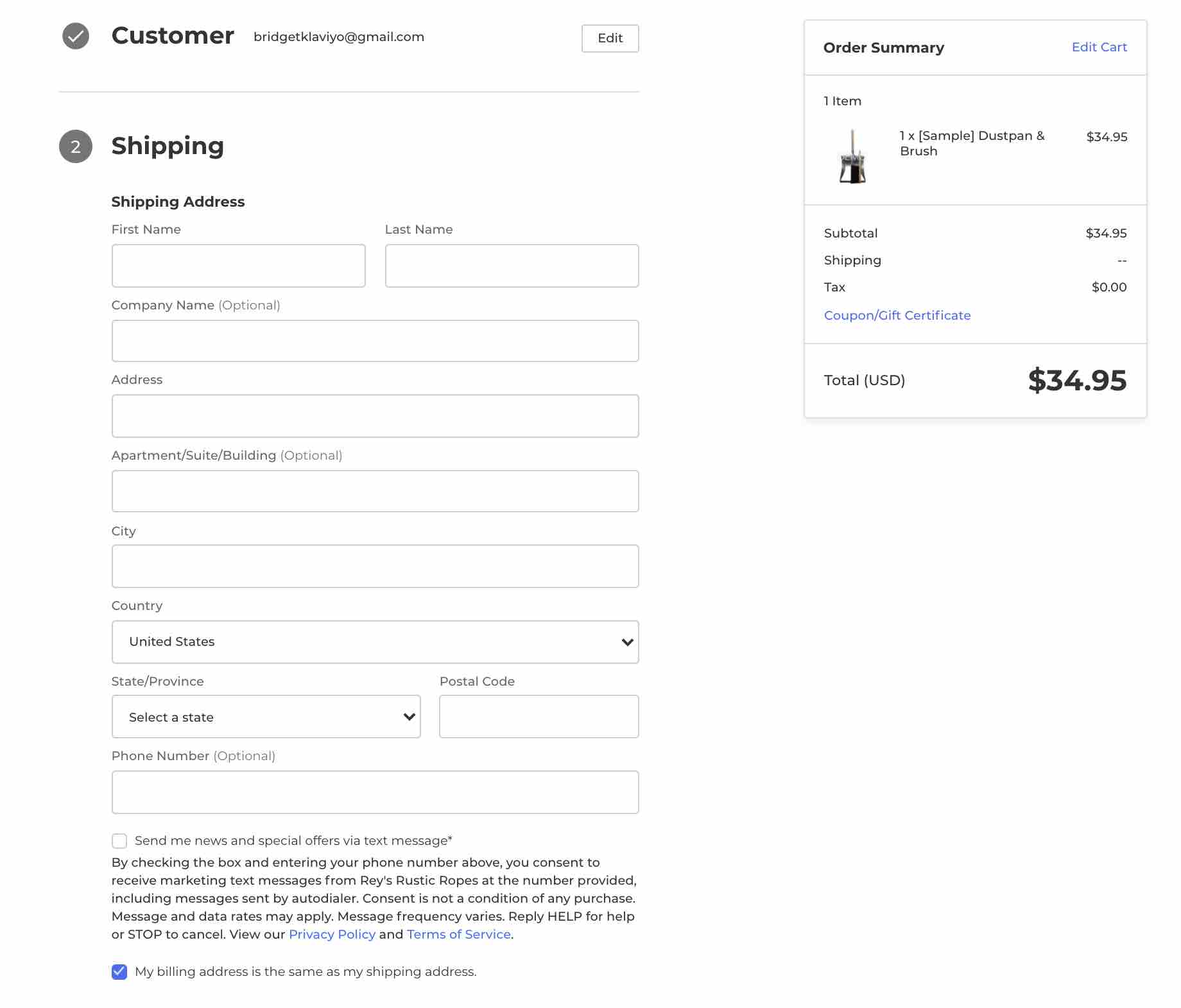
Task: Click the Order Summary heading
Action: coord(884,47)
